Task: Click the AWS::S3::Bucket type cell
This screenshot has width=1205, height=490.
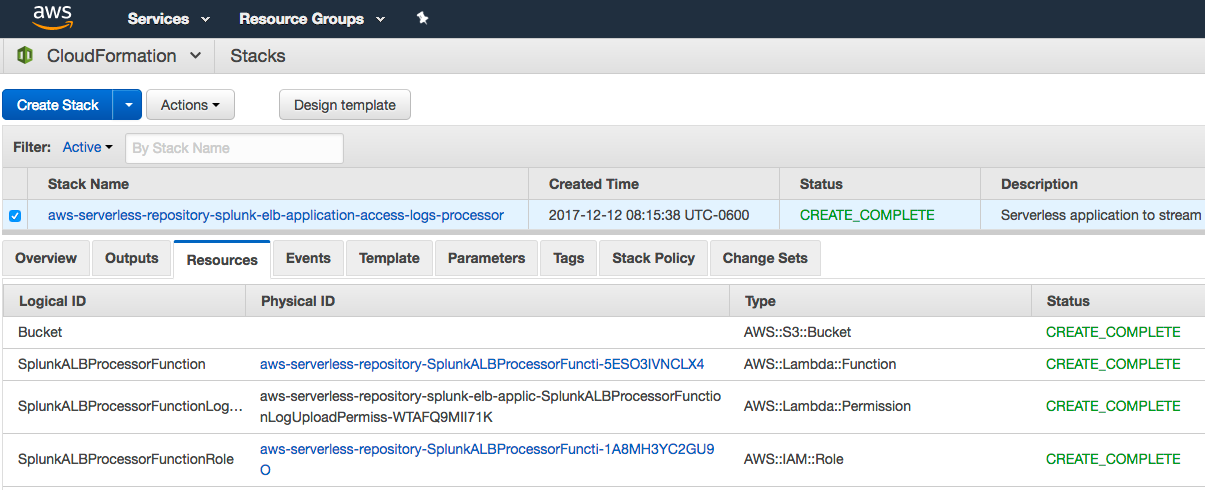Action: click(x=798, y=332)
